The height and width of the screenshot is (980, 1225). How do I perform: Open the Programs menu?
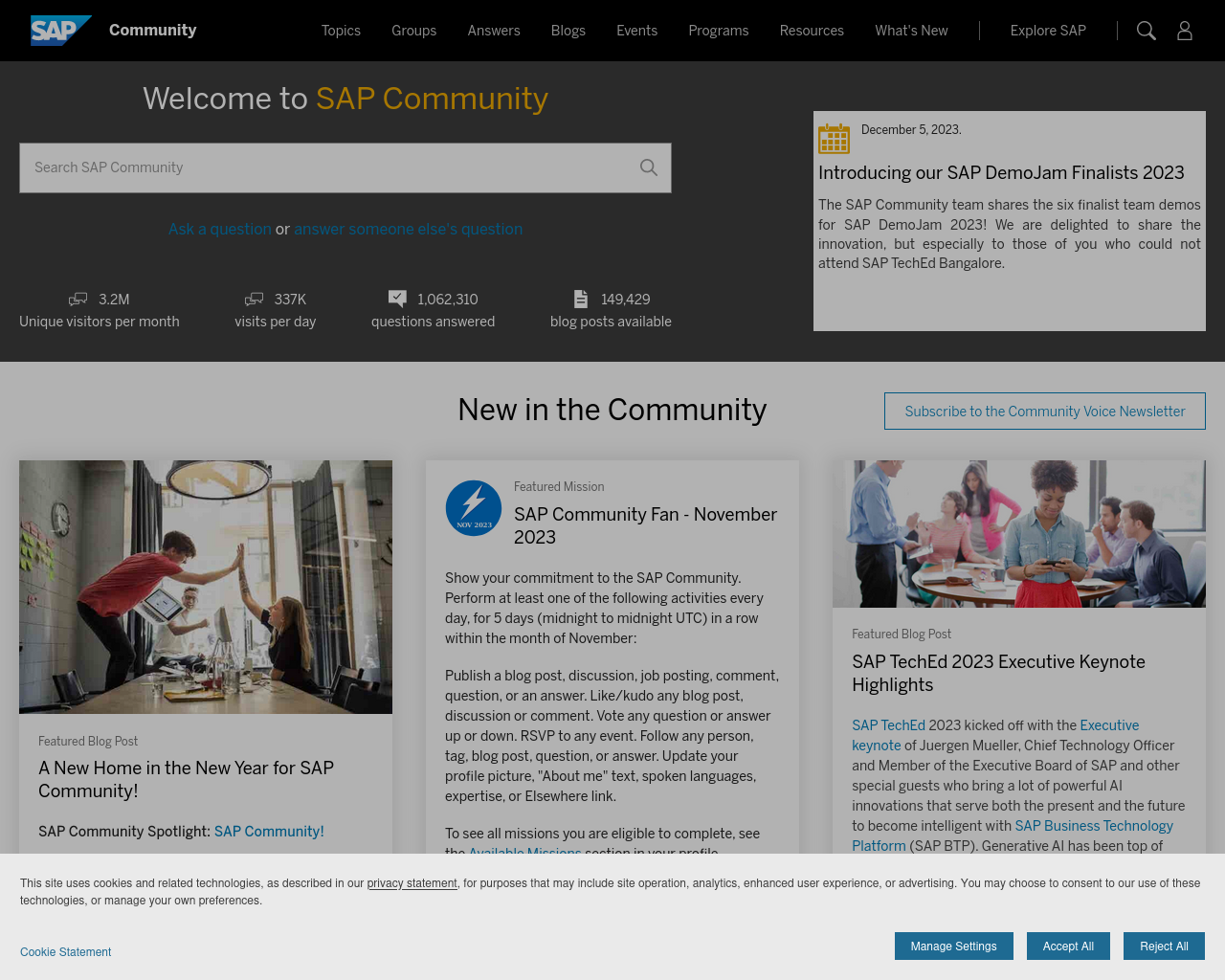[x=719, y=31]
